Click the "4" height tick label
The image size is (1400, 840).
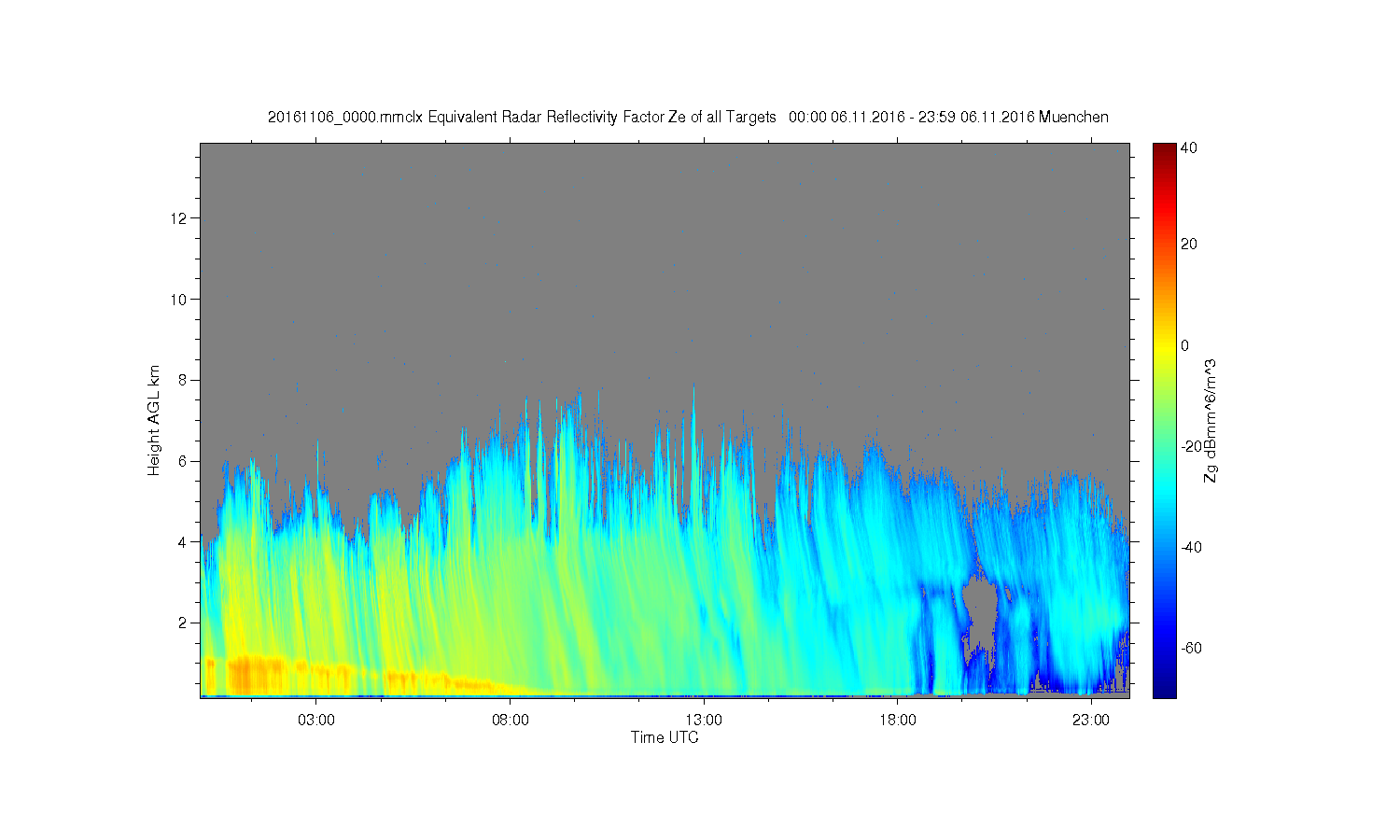tap(185, 541)
